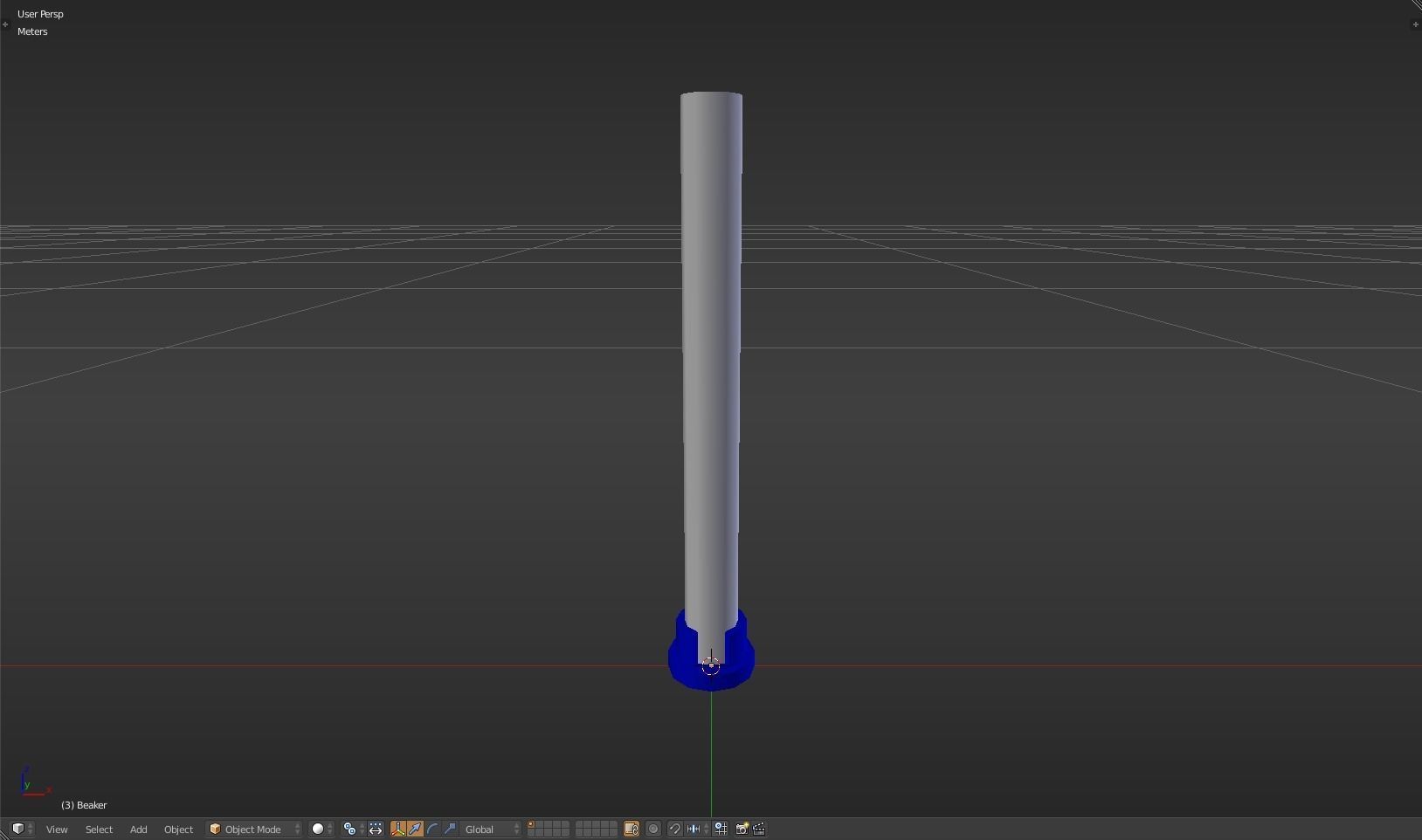Screen dimensions: 1422x840
Task: Toggle the 3D manipulator widget
Action: click(x=398, y=829)
